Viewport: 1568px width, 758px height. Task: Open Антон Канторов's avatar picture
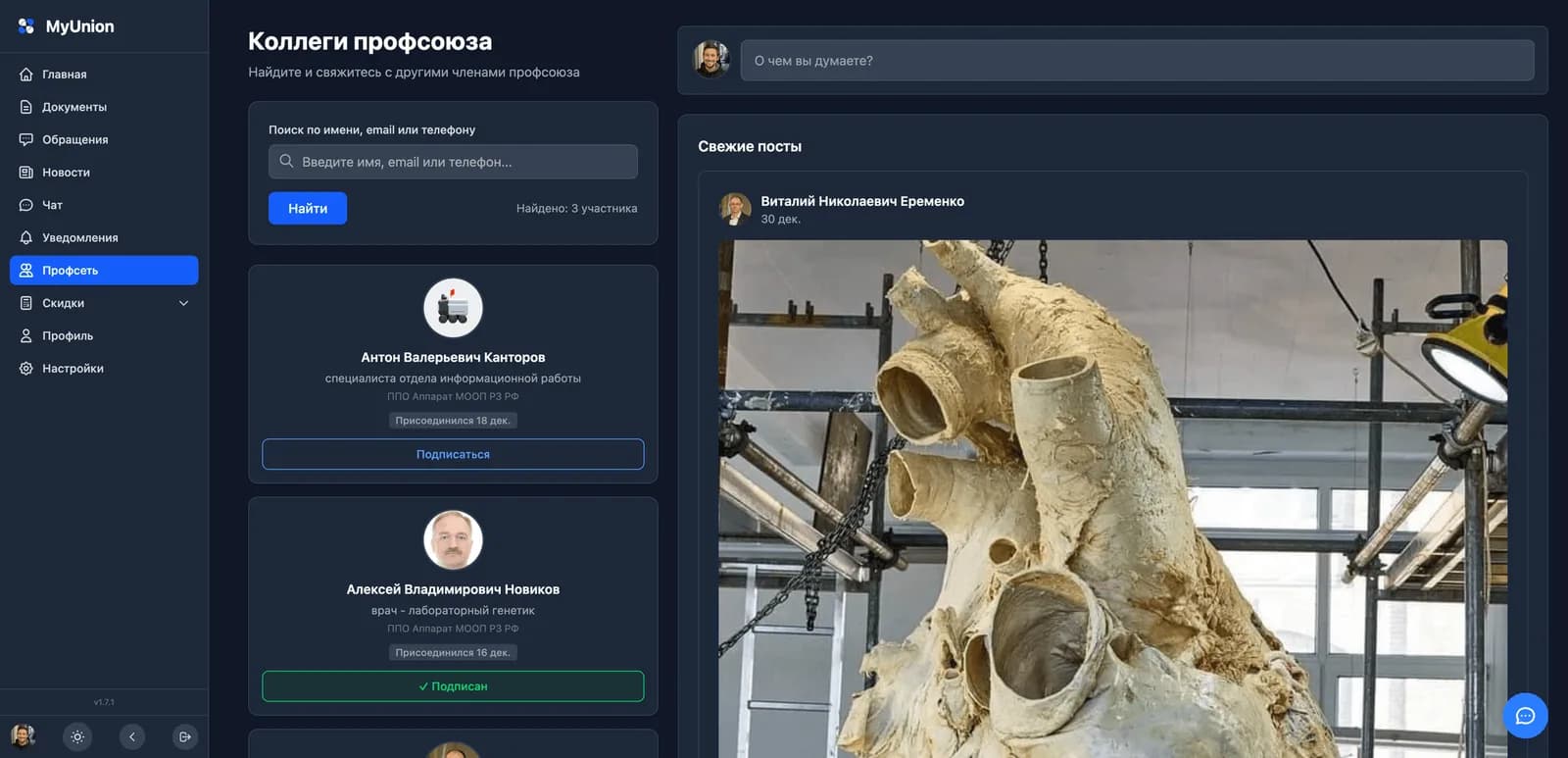point(453,308)
